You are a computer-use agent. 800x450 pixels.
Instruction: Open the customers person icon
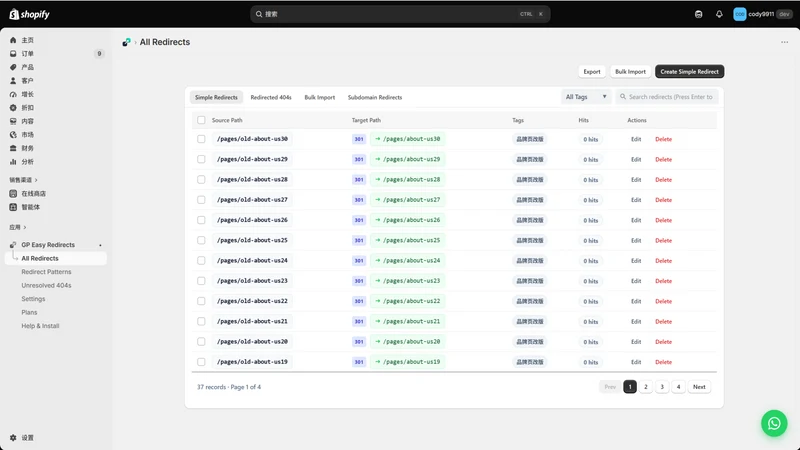click(x=13, y=81)
